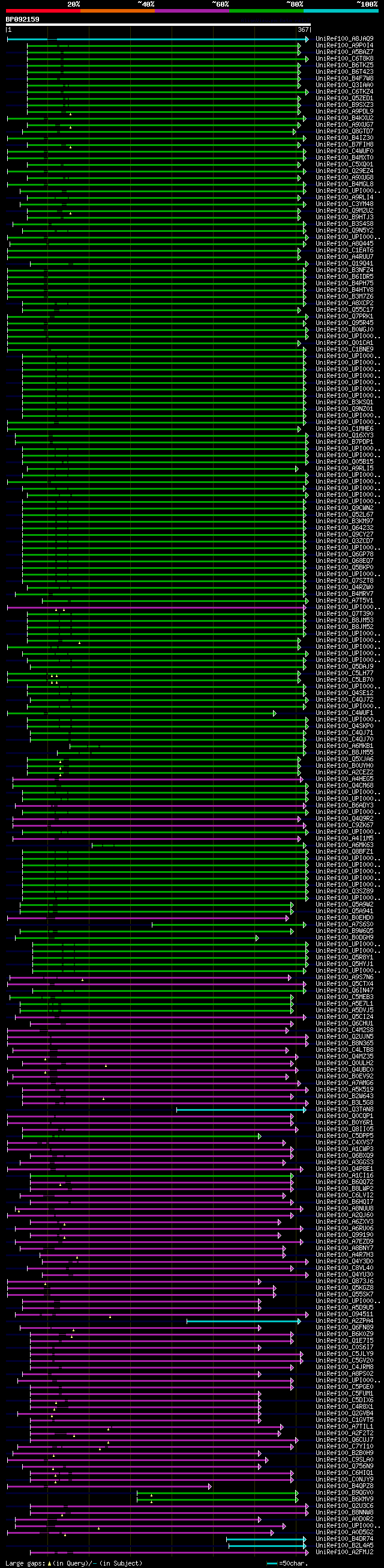Click the orange ~40% identity legend bar
The height and width of the screenshot is (1568, 384).
pos(117,11)
